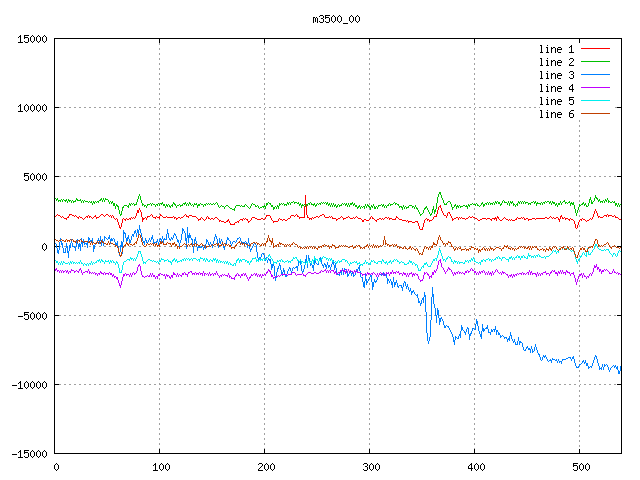Click the 15000 label on the y-axis

pos(32,39)
